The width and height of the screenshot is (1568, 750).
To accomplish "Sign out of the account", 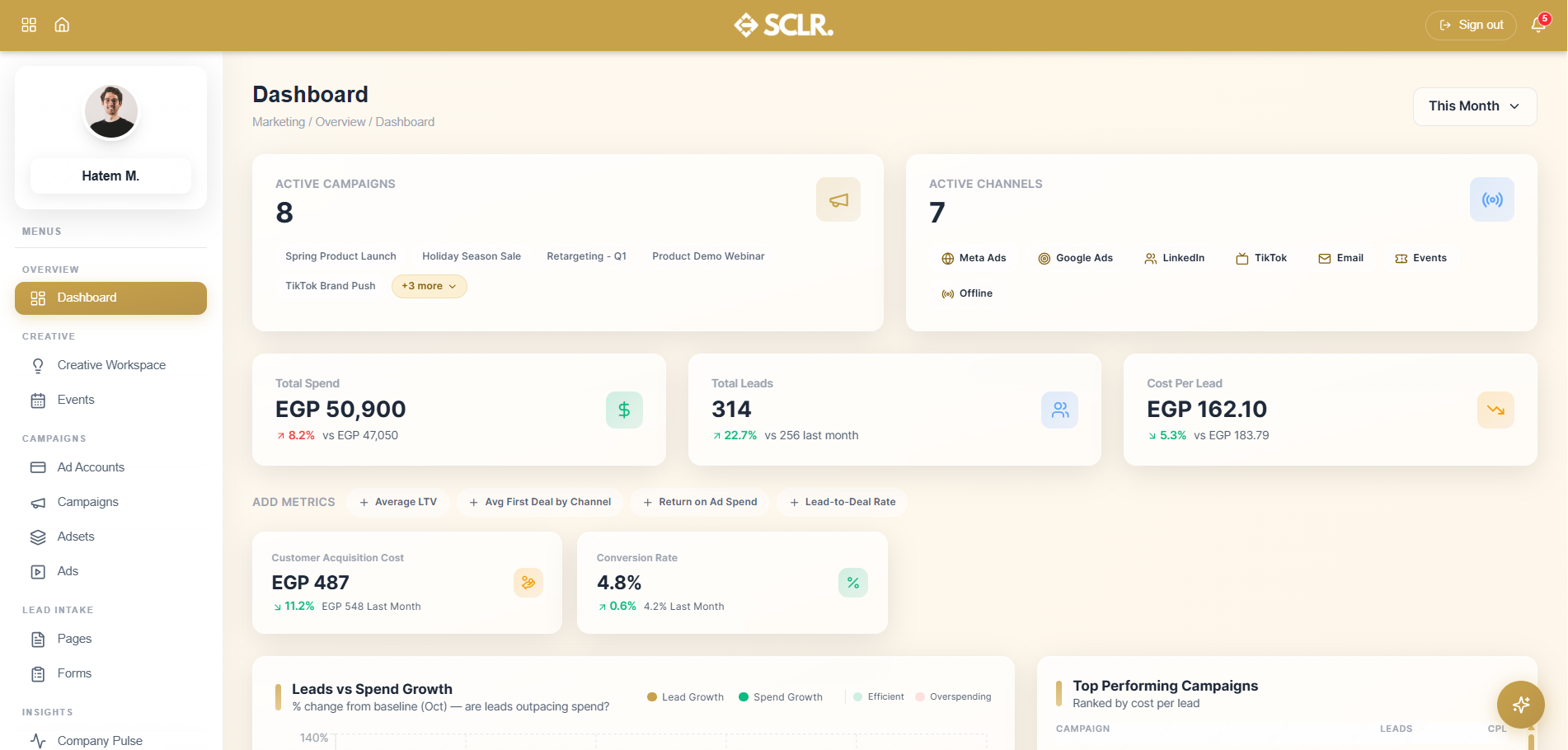I will 1471,25.
